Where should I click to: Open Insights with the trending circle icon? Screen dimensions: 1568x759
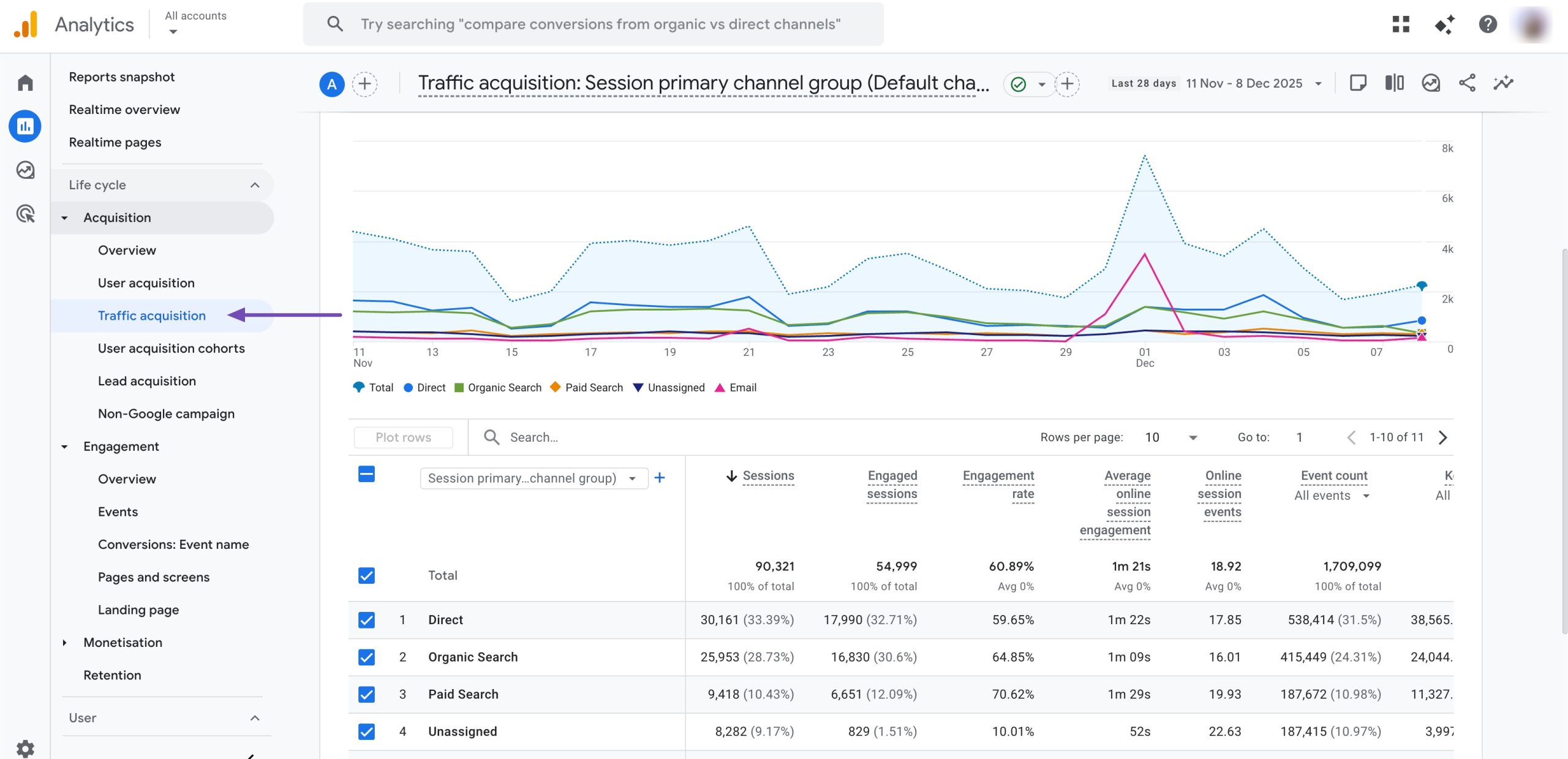(x=1431, y=83)
